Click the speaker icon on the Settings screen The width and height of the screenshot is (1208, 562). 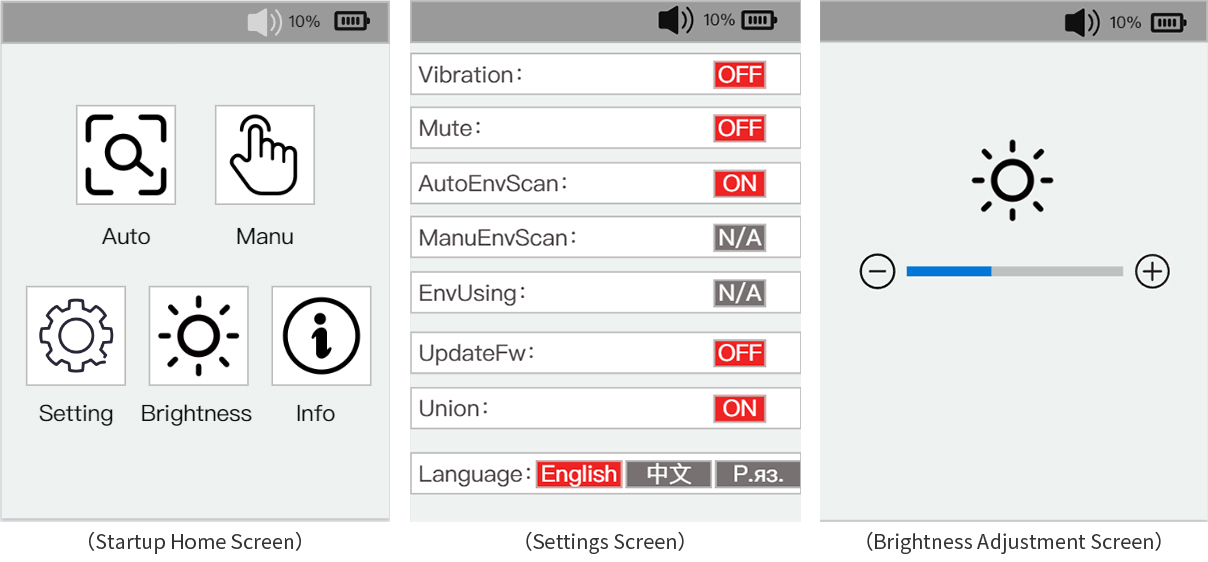point(675,20)
